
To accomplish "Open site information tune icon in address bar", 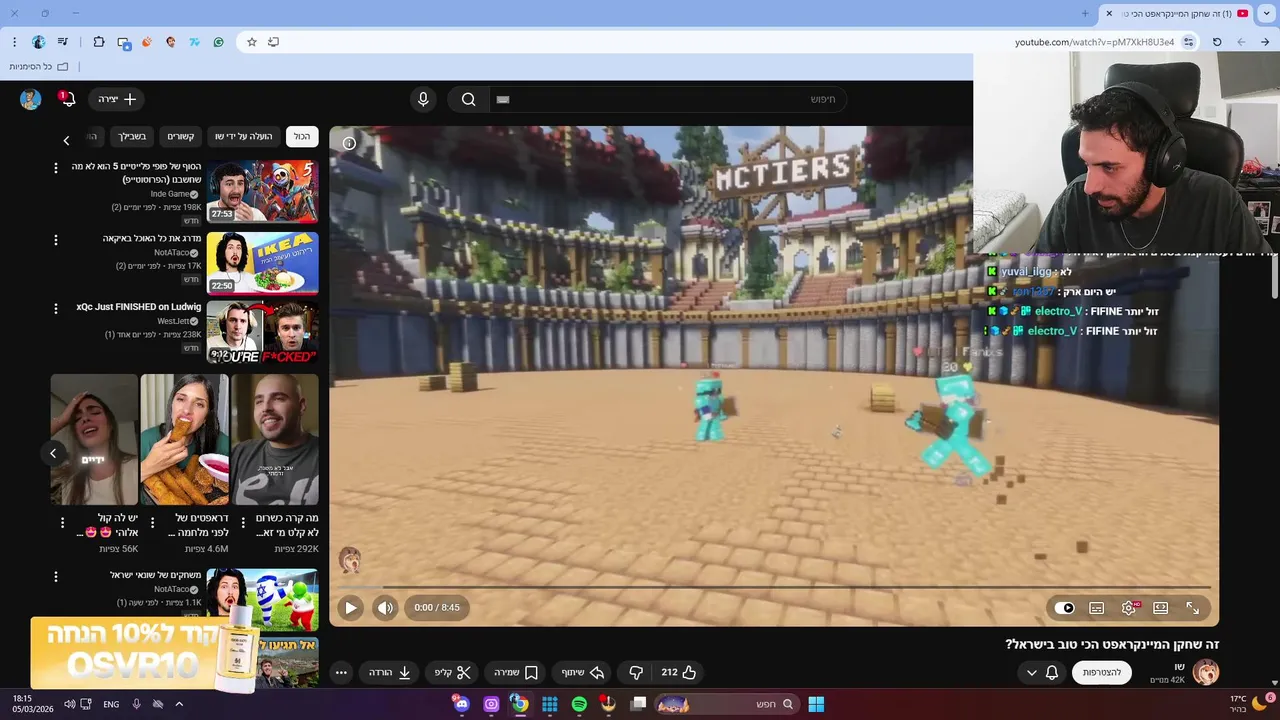I will tap(1188, 42).
